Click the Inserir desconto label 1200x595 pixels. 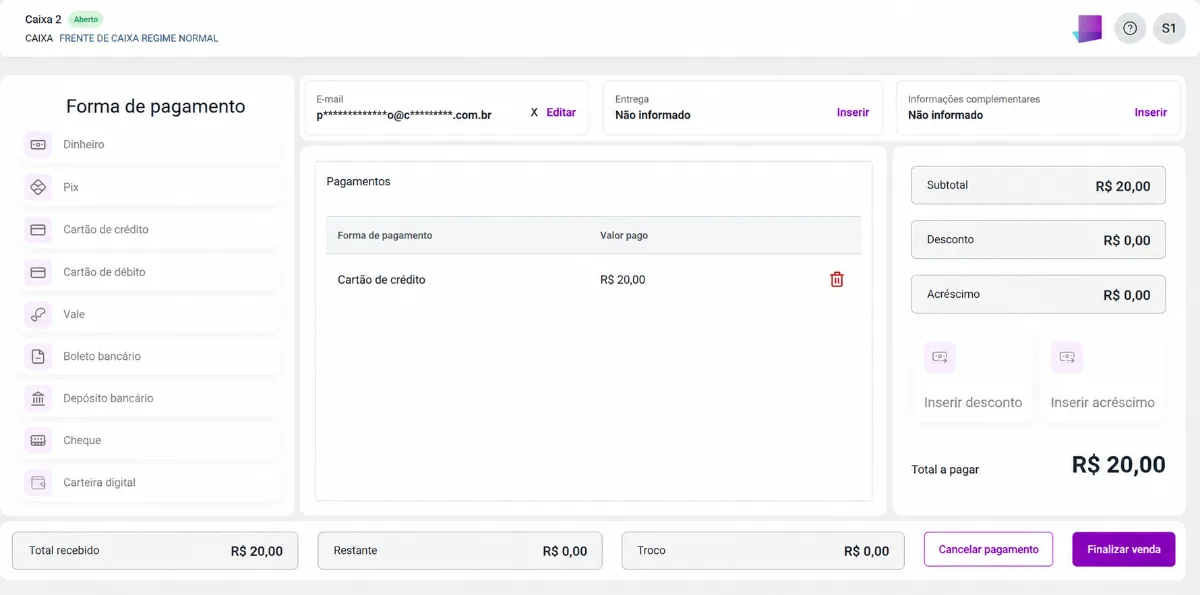(973, 403)
